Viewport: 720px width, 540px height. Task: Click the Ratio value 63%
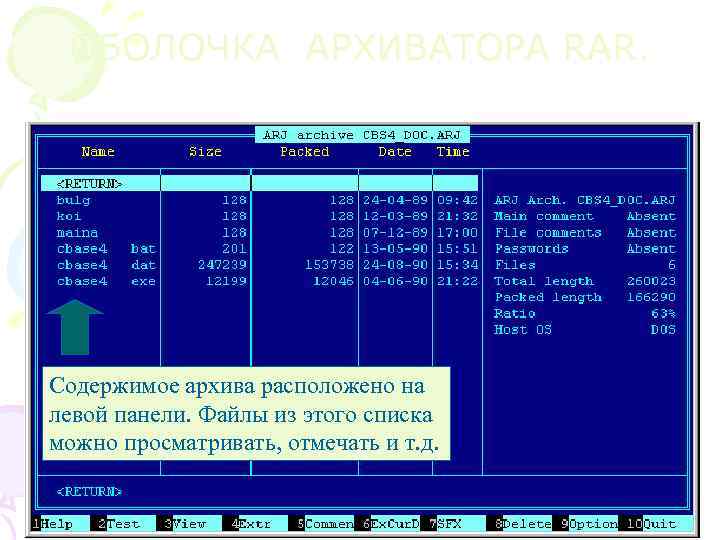click(x=664, y=314)
